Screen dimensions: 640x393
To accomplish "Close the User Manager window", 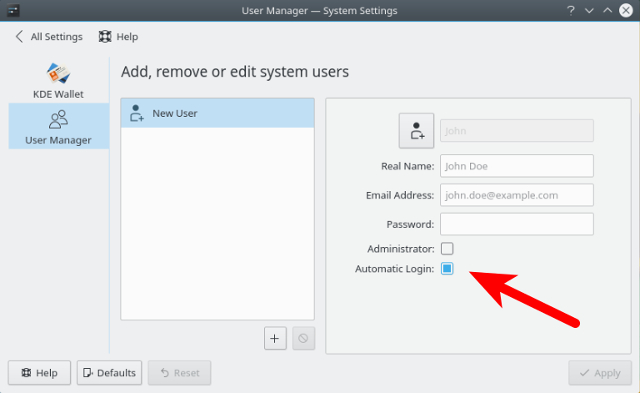I will [x=626, y=10].
